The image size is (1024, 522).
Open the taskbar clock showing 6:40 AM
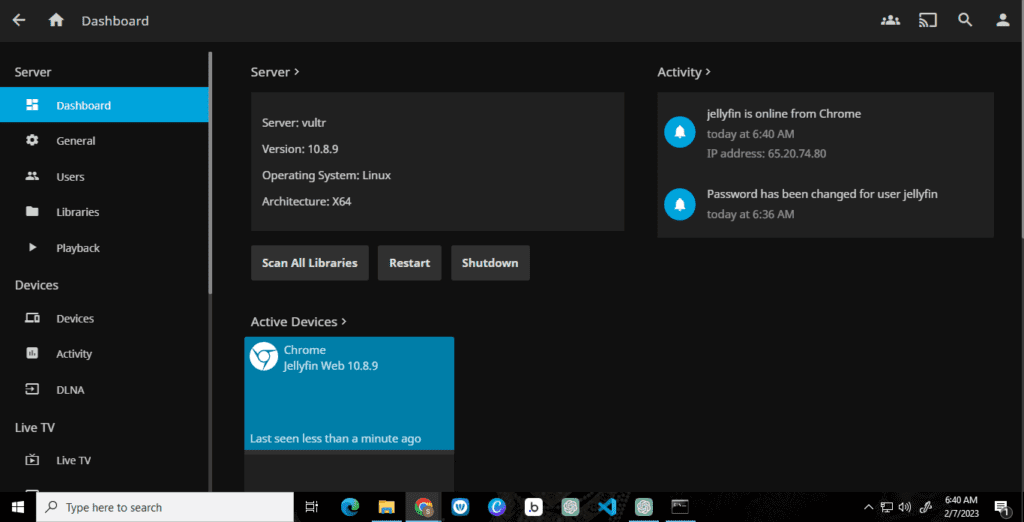(961, 507)
